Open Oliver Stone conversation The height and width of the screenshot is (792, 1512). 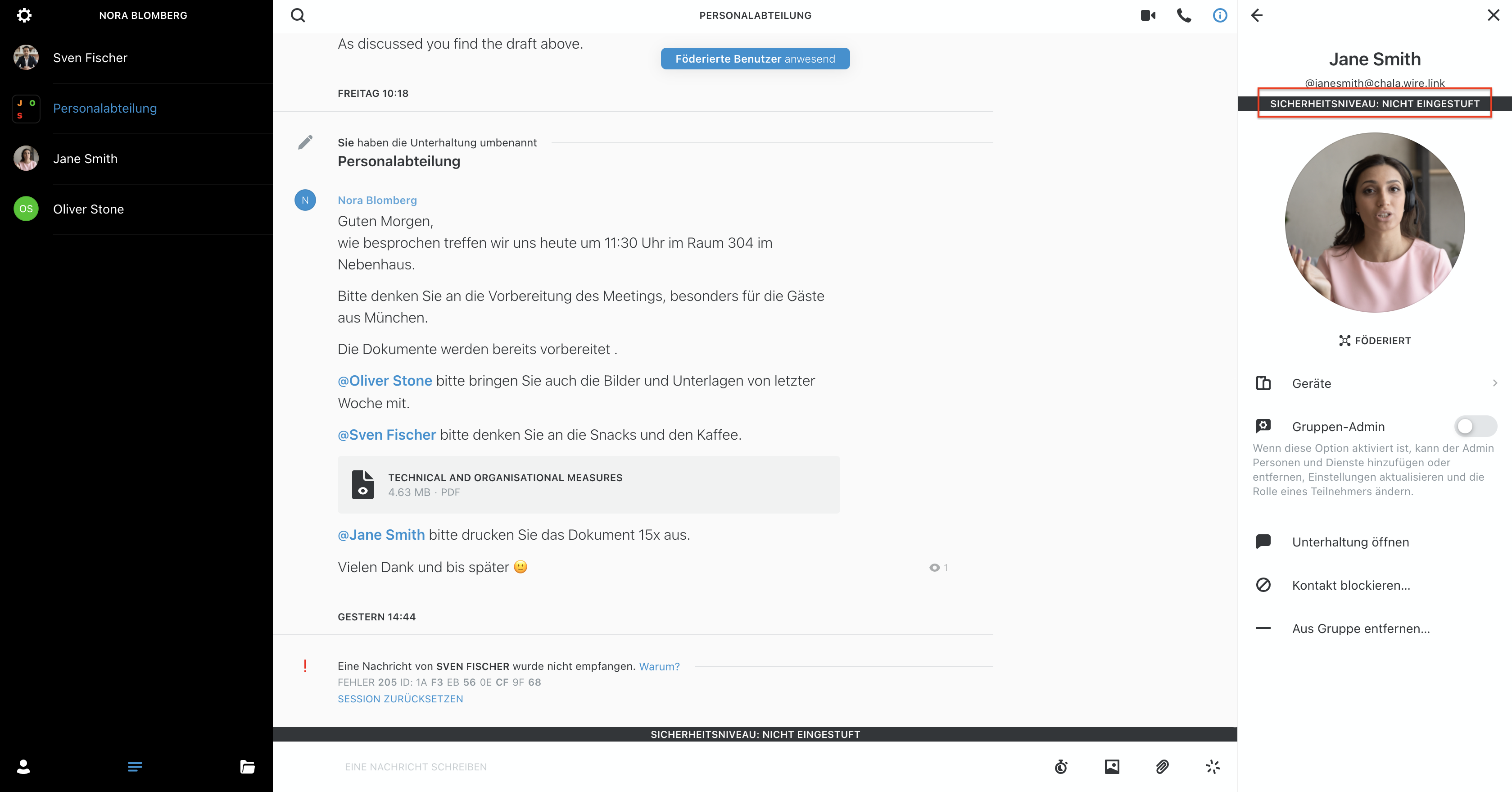pos(136,209)
